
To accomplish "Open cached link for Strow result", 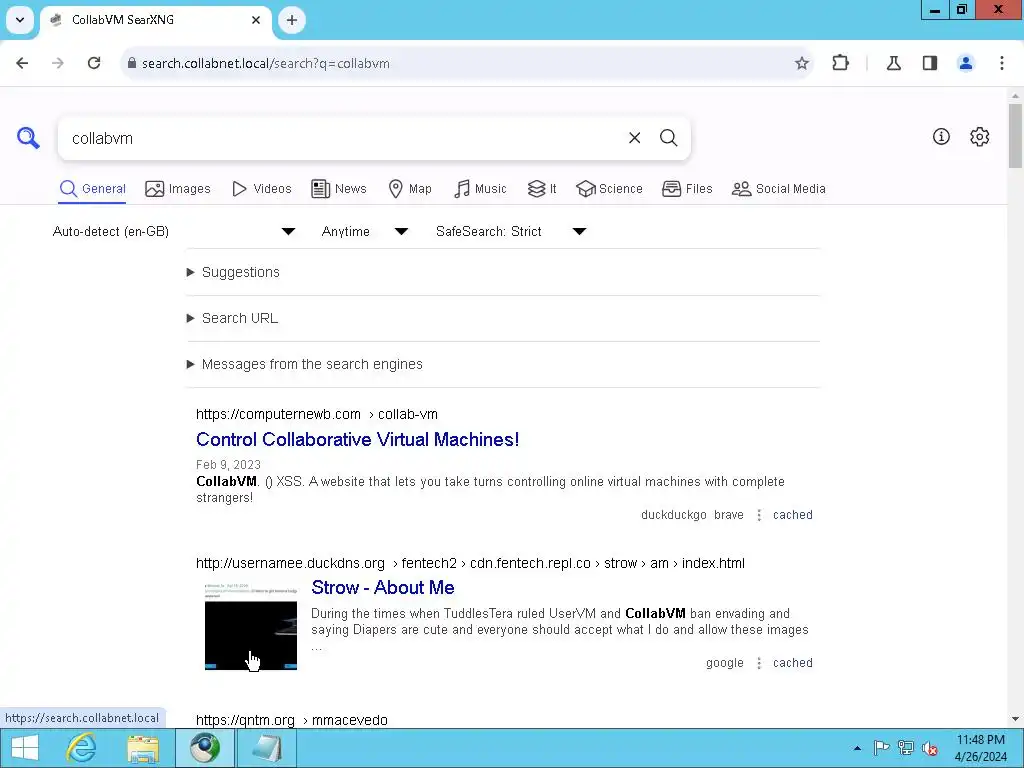I will click(793, 663).
